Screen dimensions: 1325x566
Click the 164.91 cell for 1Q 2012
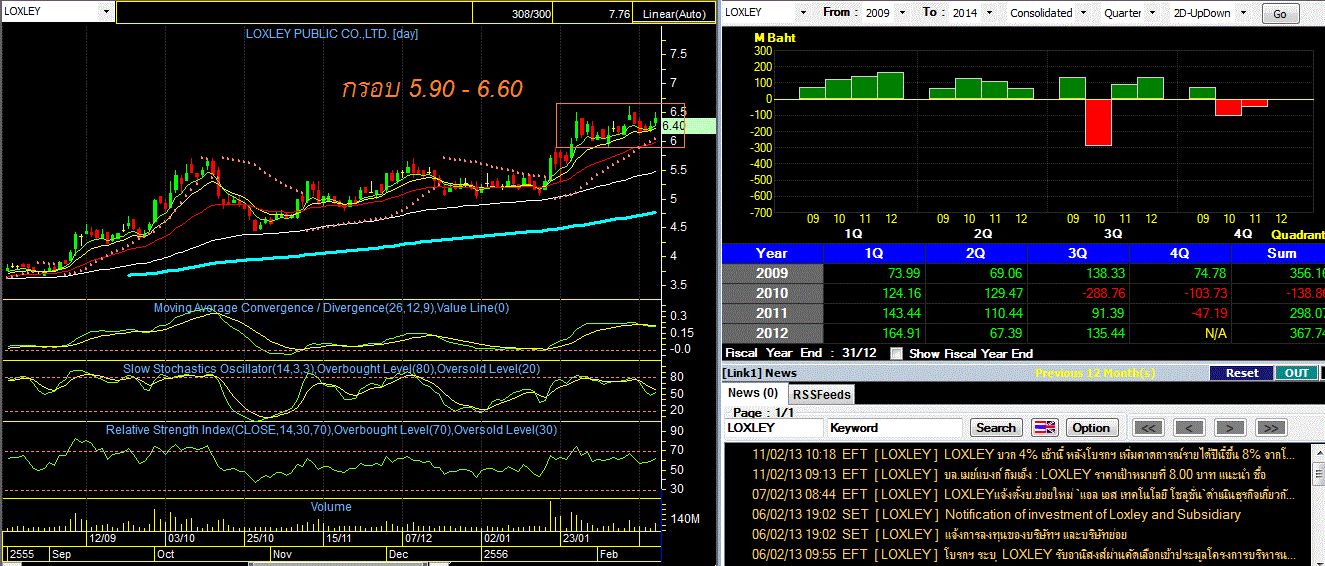click(x=874, y=333)
